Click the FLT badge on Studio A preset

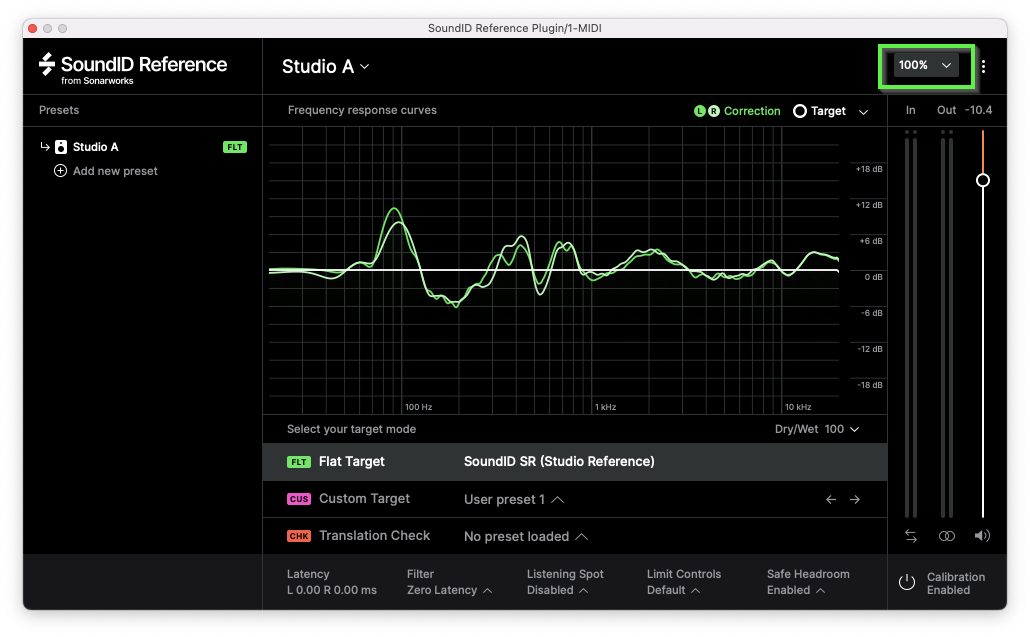pos(235,147)
